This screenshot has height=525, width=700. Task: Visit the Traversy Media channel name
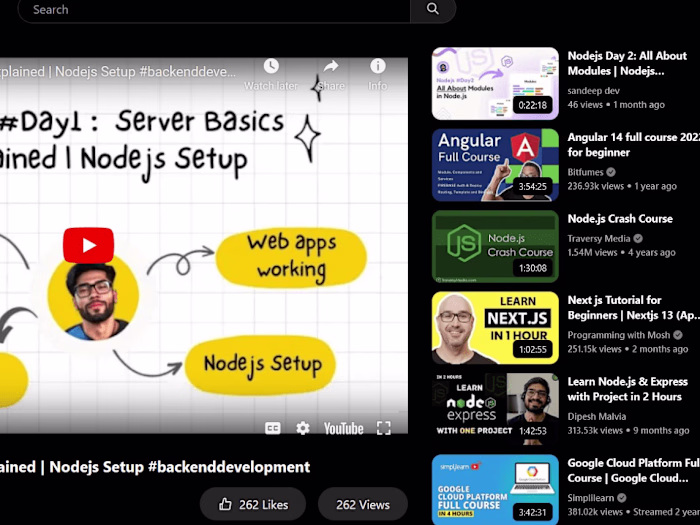coord(599,238)
